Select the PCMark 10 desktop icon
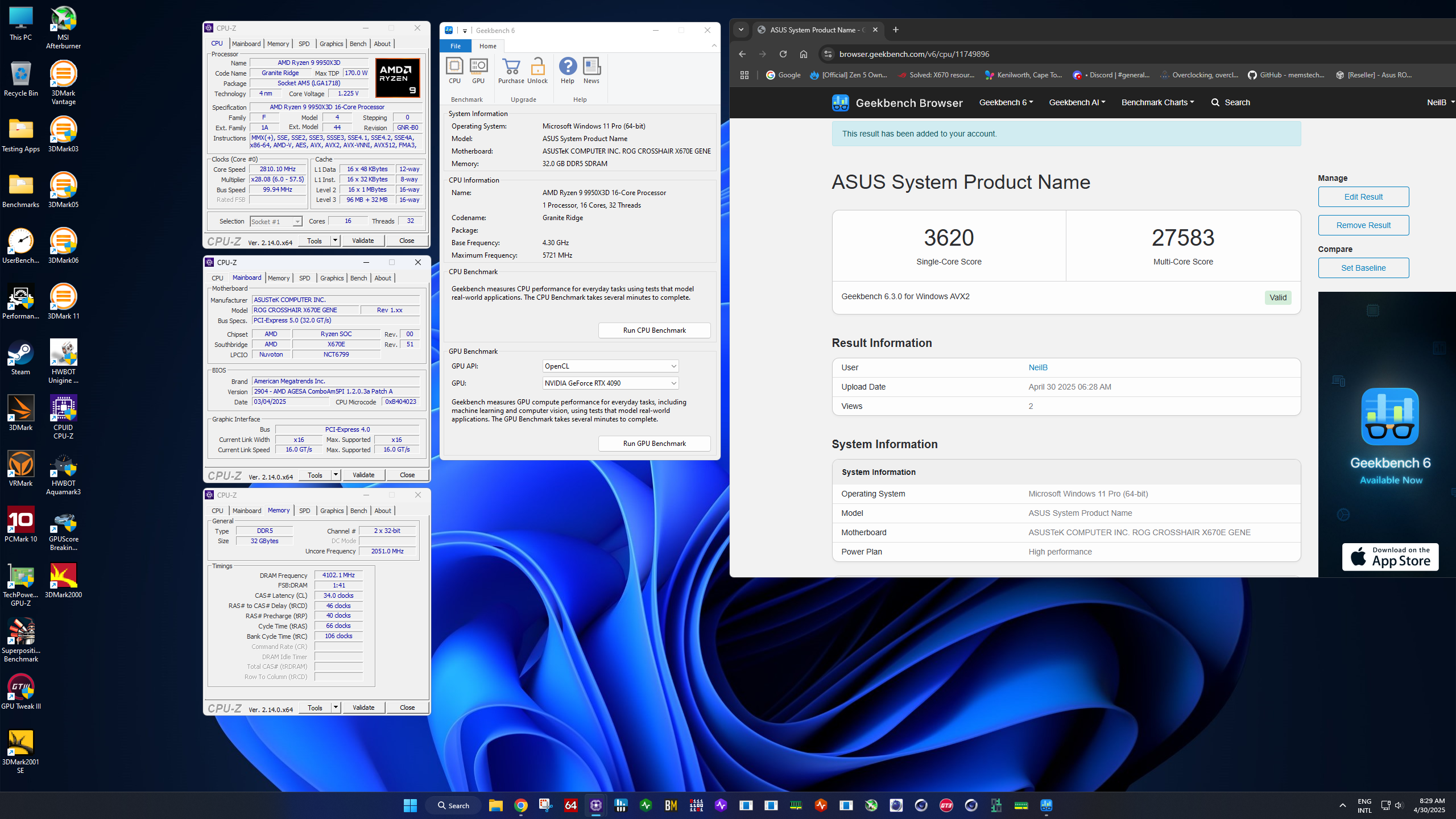Image resolution: width=1456 pixels, height=819 pixels. click(x=20, y=525)
